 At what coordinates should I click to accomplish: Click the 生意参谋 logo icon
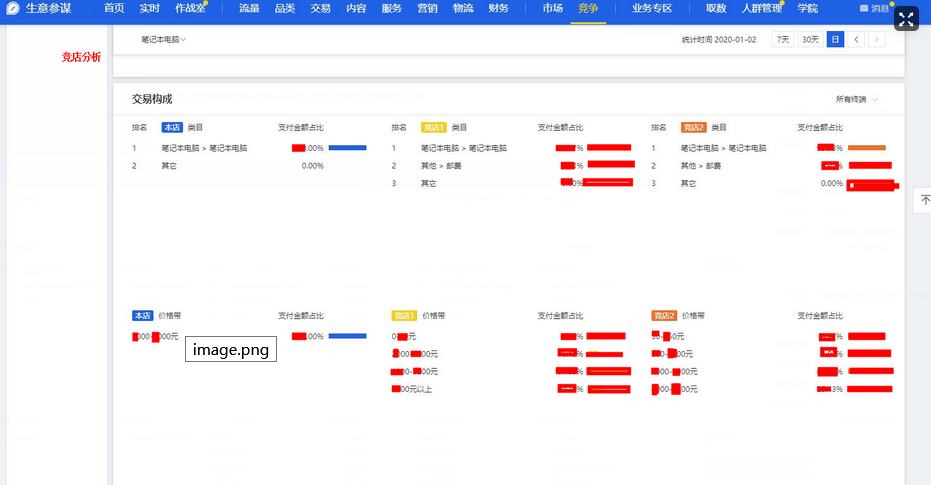pos(13,8)
